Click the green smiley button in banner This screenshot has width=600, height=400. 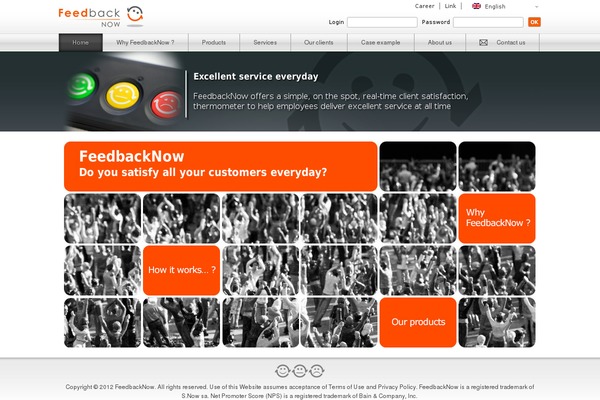click(81, 86)
